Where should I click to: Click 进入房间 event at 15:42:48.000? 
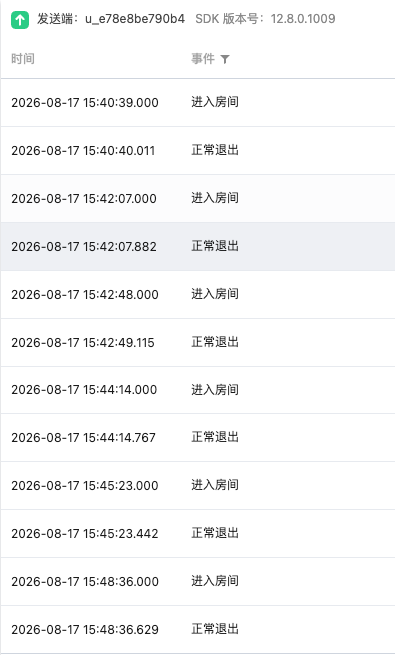coord(215,294)
